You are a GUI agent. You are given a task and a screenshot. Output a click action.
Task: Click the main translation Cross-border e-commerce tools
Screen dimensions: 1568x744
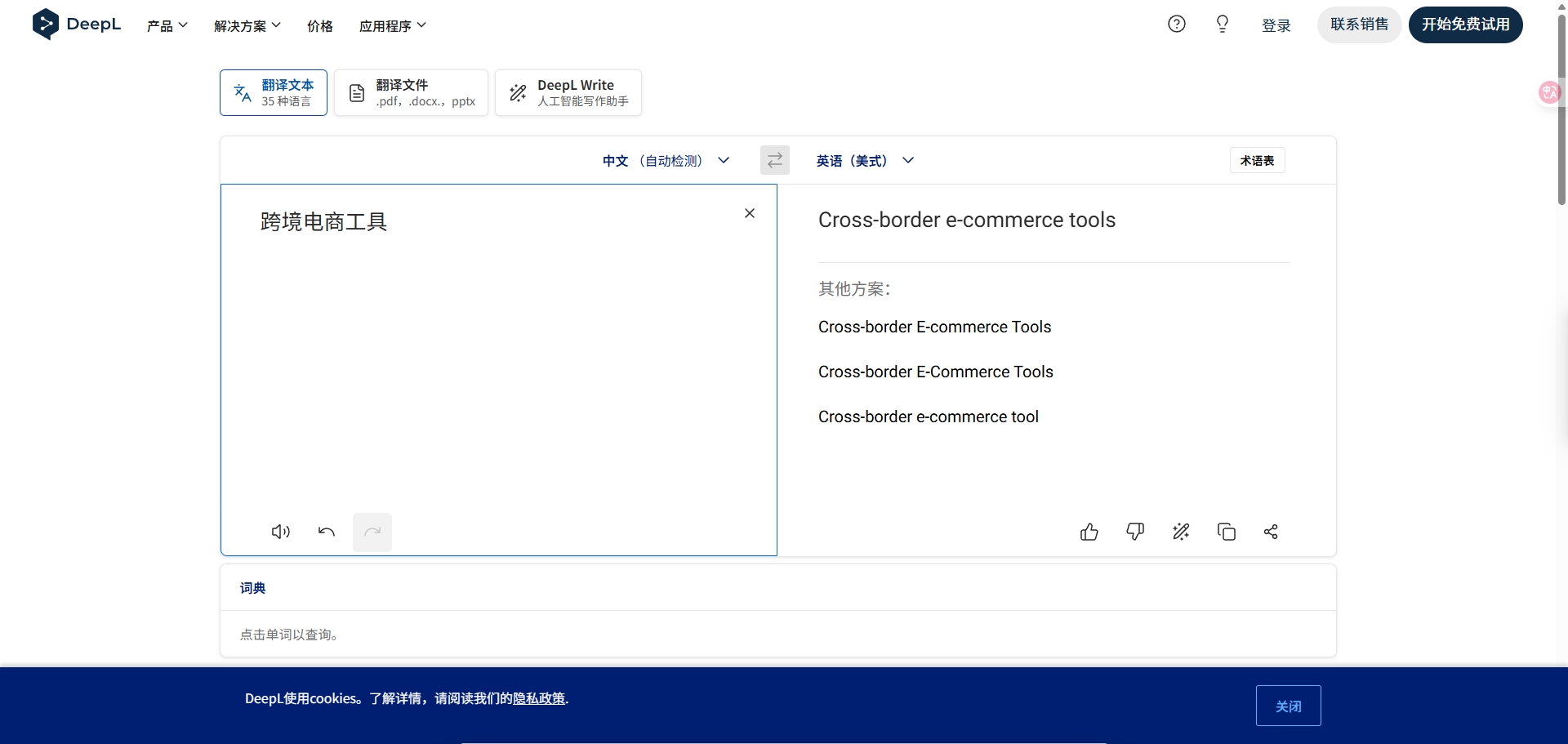(967, 220)
